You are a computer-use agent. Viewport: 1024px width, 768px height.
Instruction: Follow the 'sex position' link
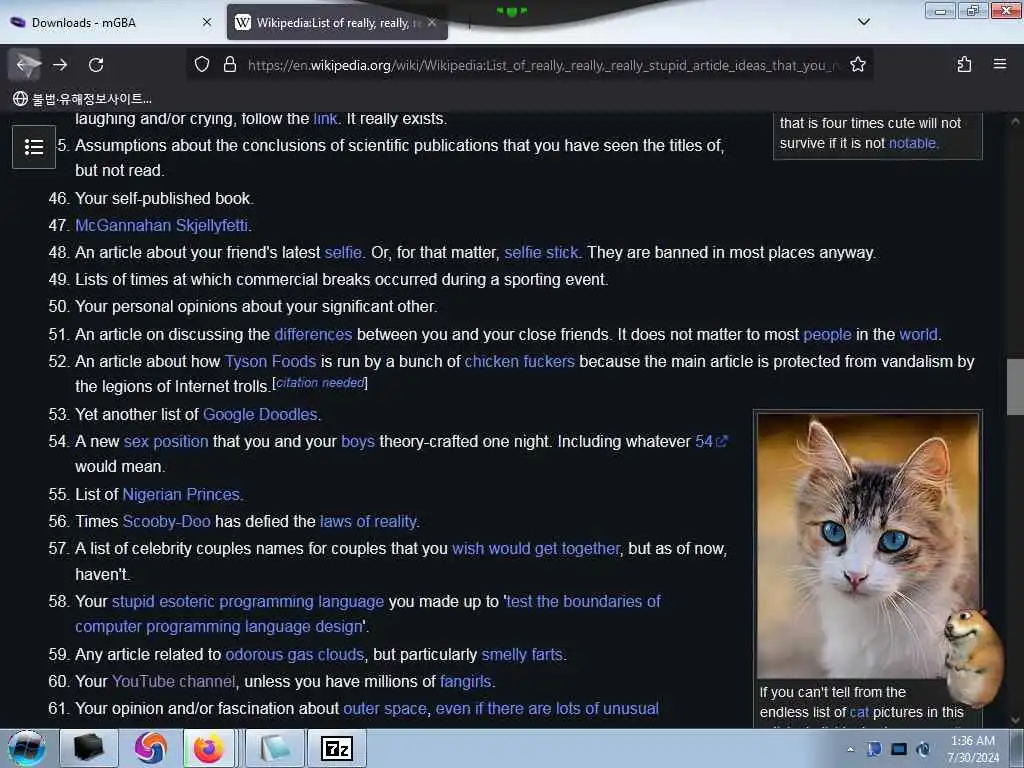point(166,442)
